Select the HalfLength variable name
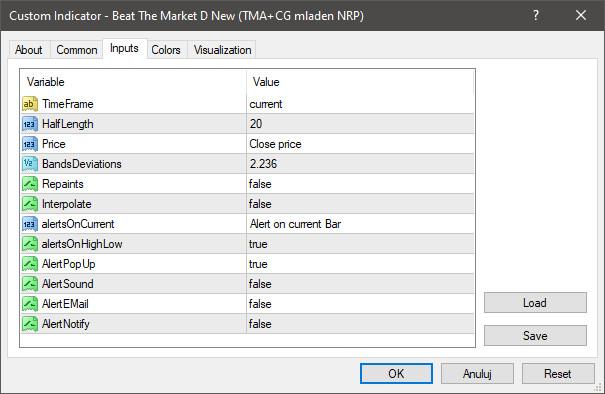Image resolution: width=605 pixels, height=394 pixels. [68, 124]
